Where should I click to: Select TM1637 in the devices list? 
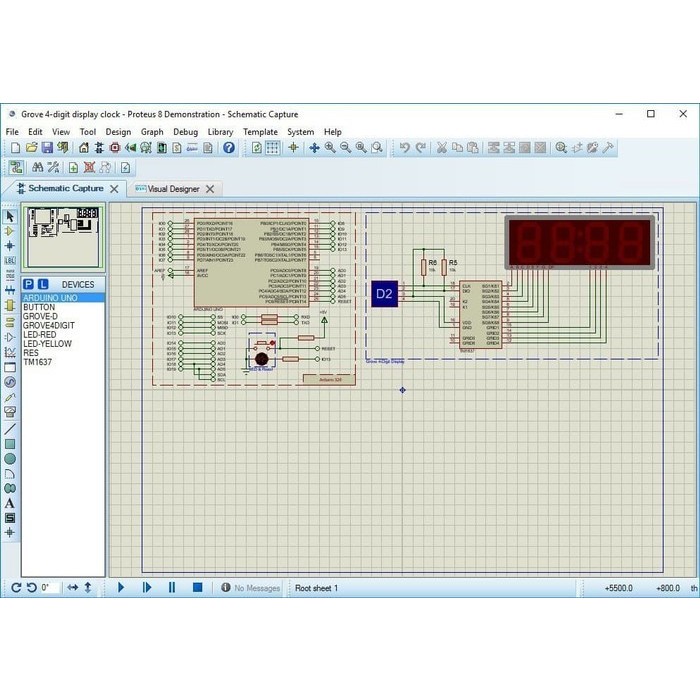[63, 362]
